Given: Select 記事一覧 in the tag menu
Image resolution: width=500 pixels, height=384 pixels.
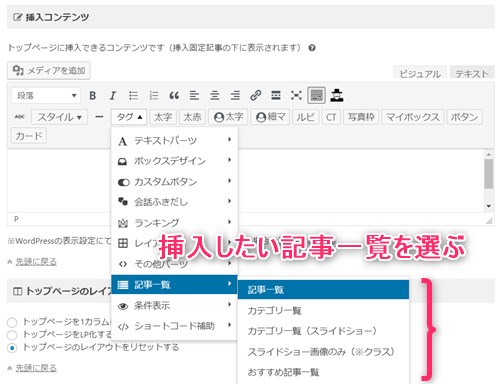Looking at the screenshot, I should 174,284.
